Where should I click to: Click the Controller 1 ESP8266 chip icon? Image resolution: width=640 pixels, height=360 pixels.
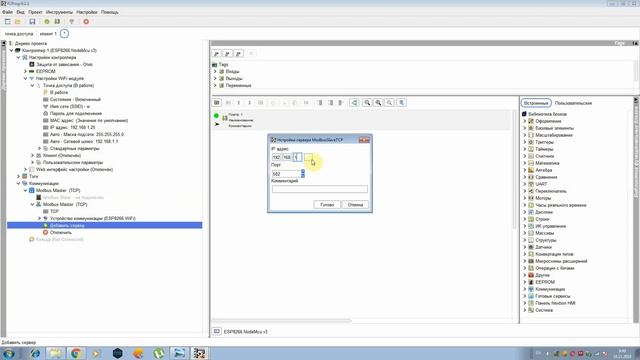pyautogui.click(x=18, y=51)
